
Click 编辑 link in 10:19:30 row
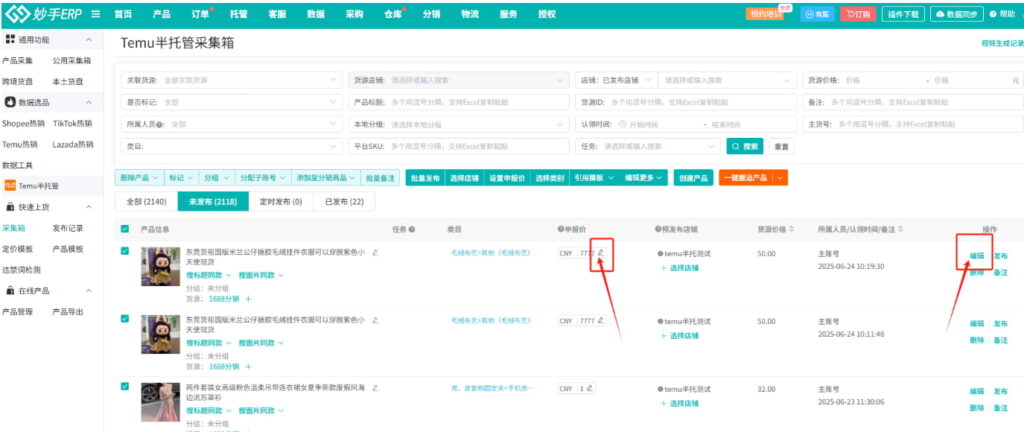pyautogui.click(x=977, y=256)
